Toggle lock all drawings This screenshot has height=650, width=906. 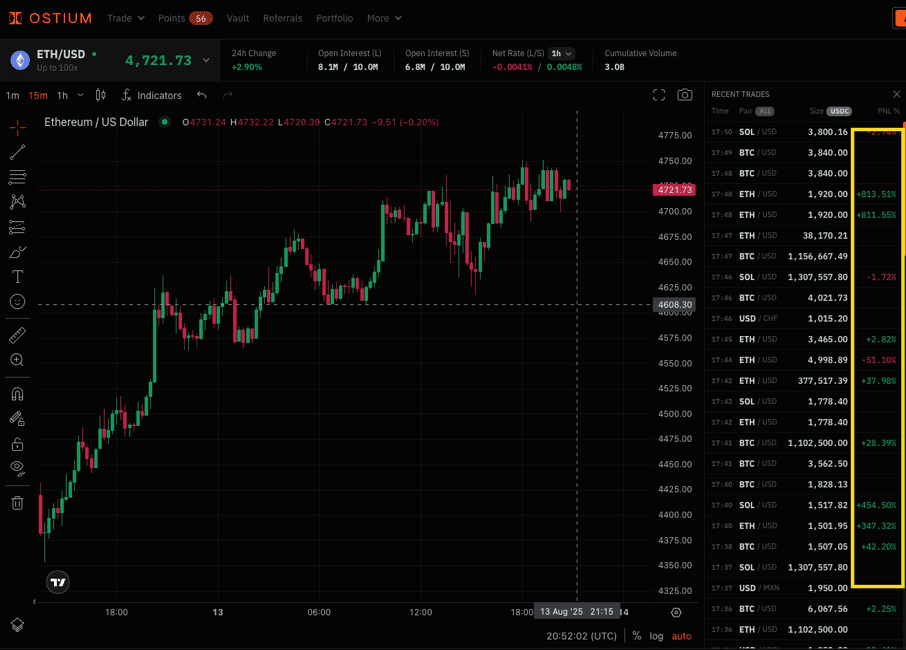click(x=17, y=444)
